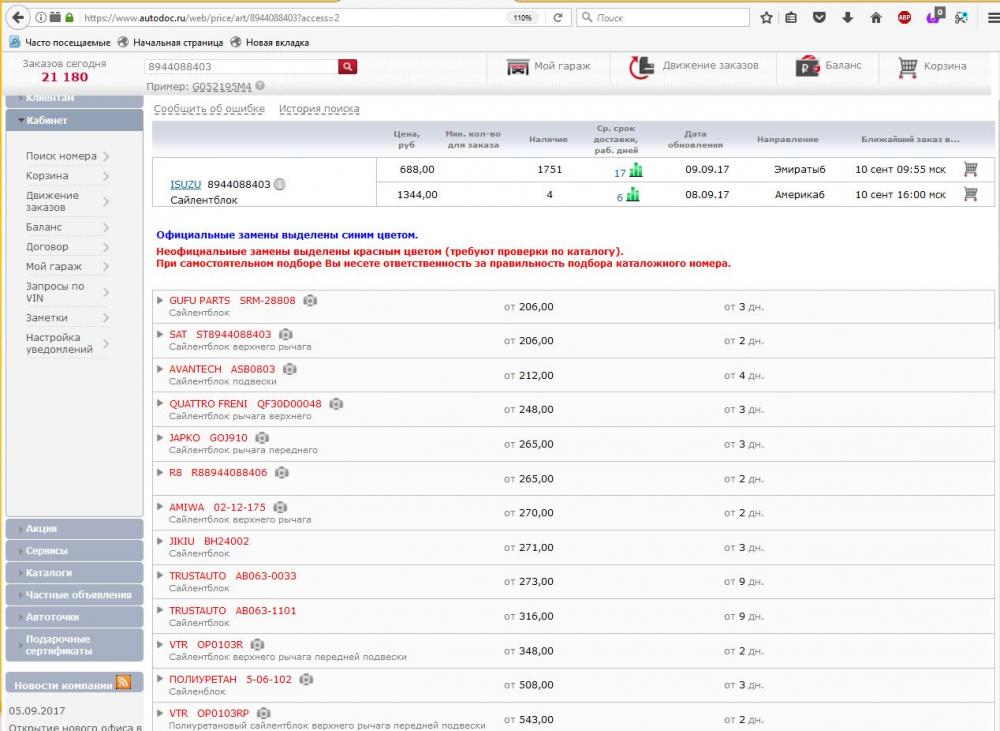
Task: Open photo icon for GUFU PARTS SRM-28808
Action: click(310, 300)
